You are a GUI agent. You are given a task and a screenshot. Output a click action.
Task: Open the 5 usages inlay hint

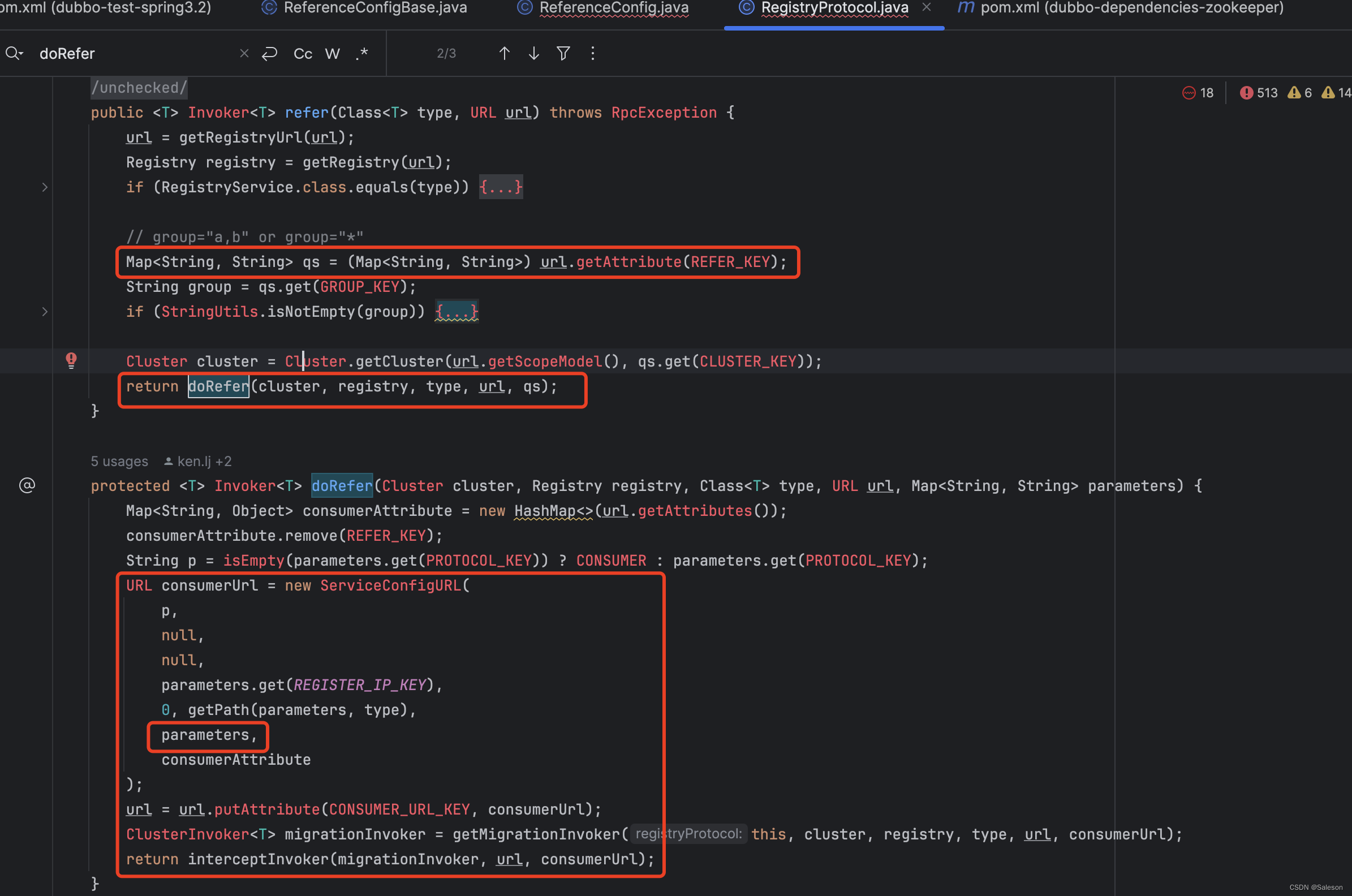point(119,461)
